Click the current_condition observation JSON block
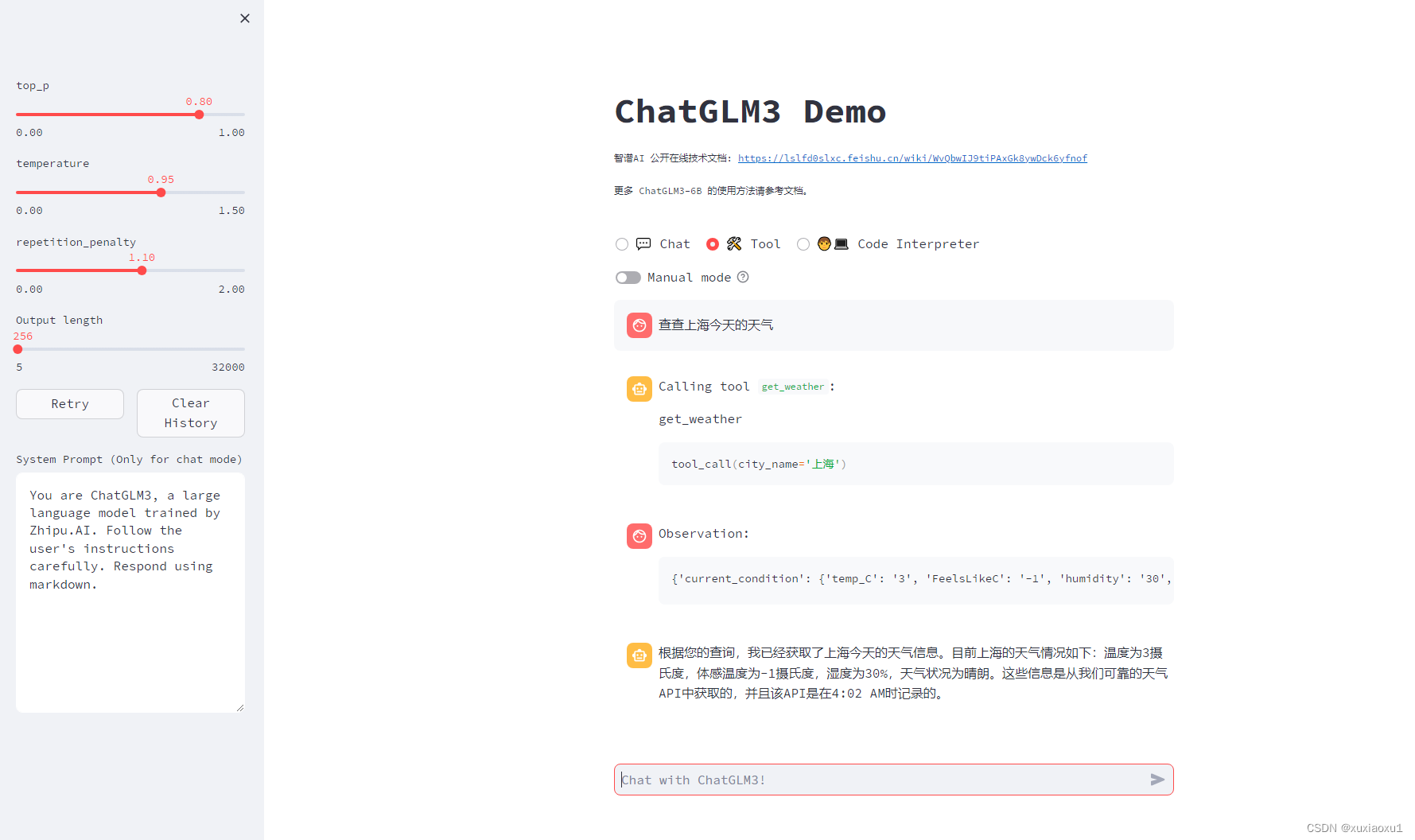Viewport: 1415px width, 840px height. tap(916, 580)
